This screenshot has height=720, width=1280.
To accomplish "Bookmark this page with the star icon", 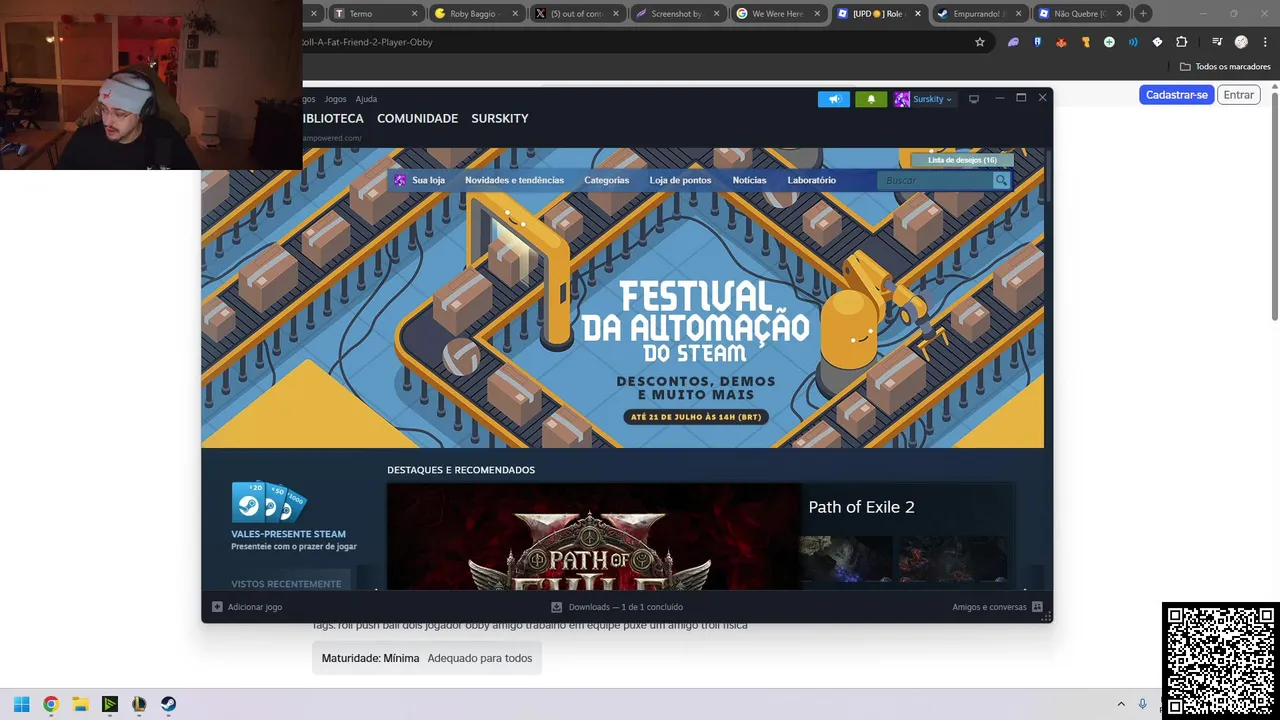I will pyautogui.click(x=980, y=42).
